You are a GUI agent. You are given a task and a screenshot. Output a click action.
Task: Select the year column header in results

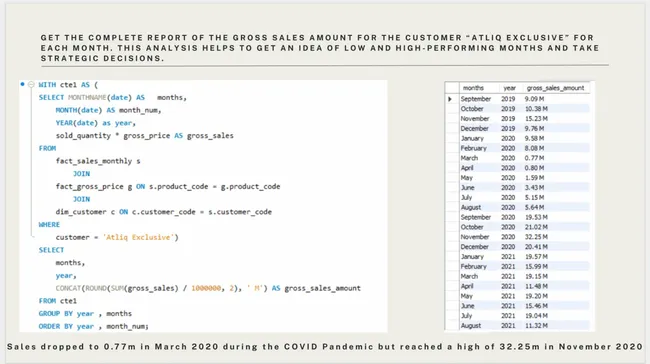point(509,88)
